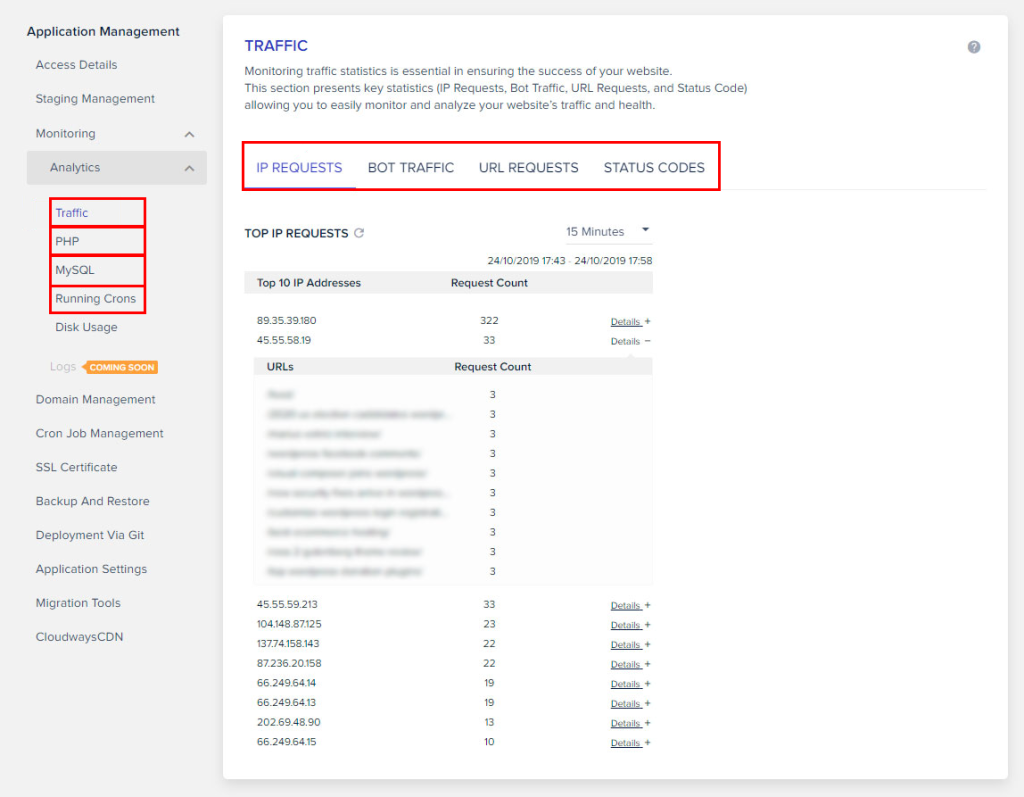Click the help question mark icon
Image resolution: width=1024 pixels, height=797 pixels.
tap(974, 47)
